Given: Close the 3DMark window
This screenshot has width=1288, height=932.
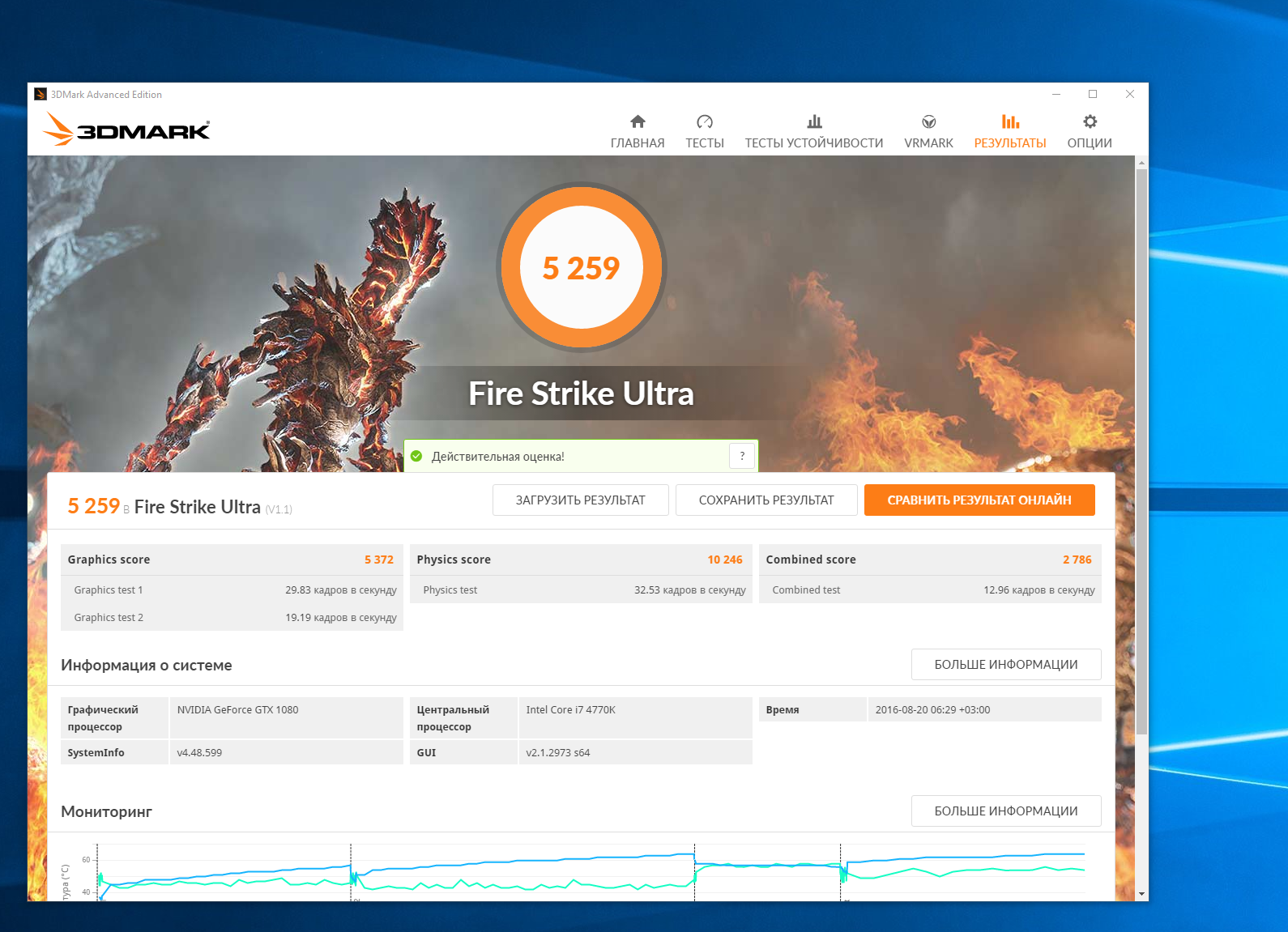Looking at the screenshot, I should (1130, 94).
